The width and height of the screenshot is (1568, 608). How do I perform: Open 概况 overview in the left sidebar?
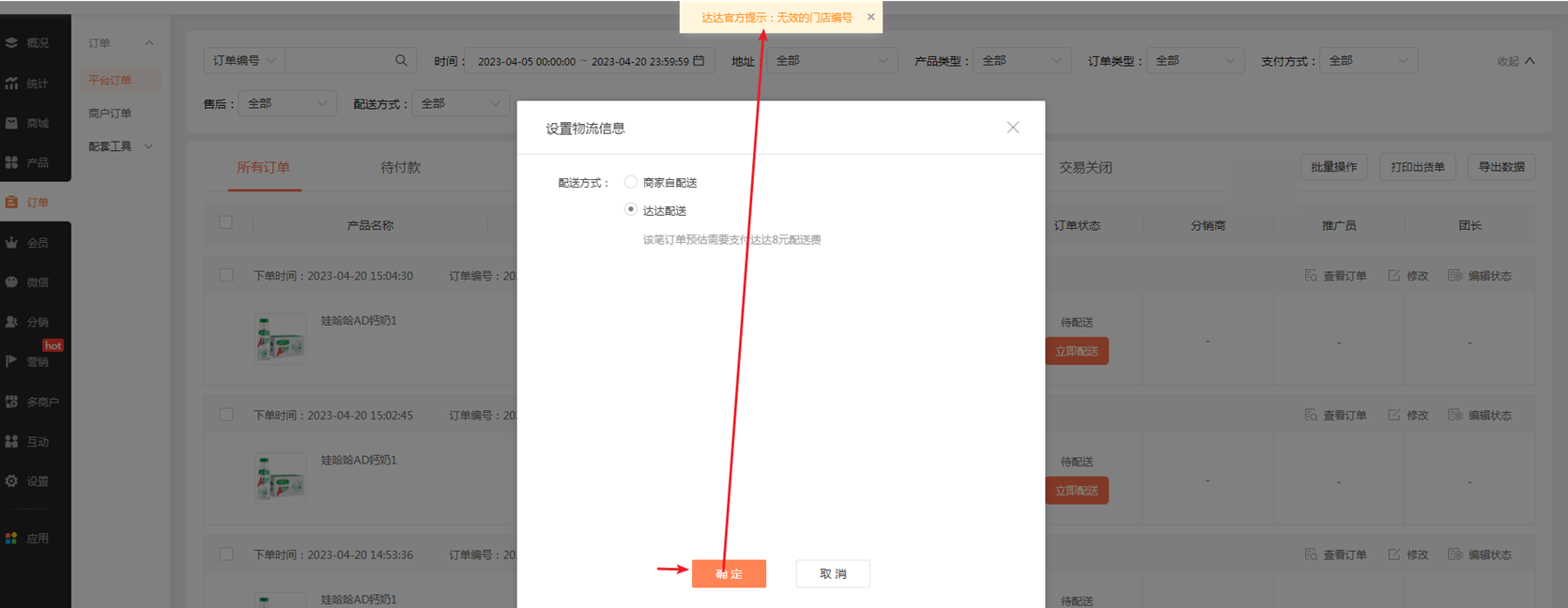click(28, 43)
